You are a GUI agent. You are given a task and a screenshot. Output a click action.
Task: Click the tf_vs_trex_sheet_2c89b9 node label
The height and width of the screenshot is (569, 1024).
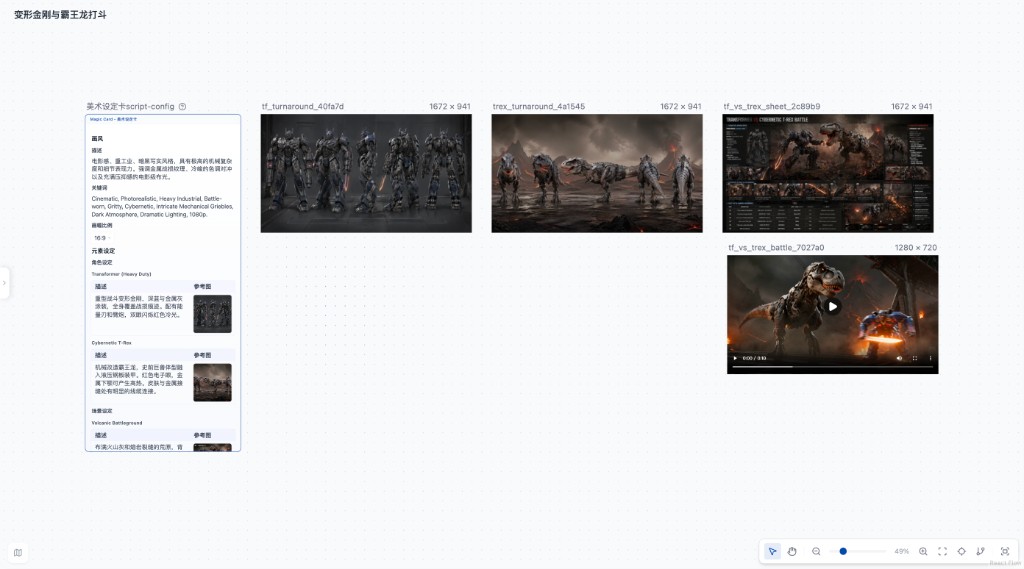pyautogui.click(x=772, y=106)
